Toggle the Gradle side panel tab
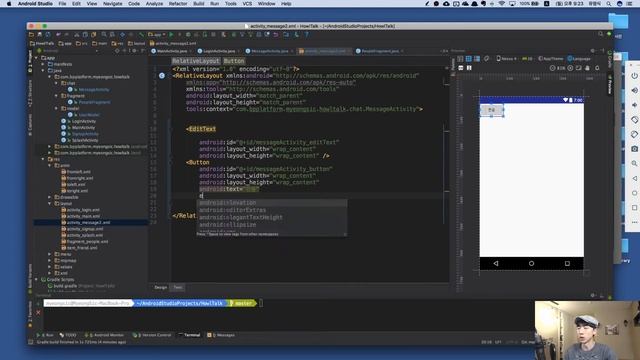 (x=610, y=60)
